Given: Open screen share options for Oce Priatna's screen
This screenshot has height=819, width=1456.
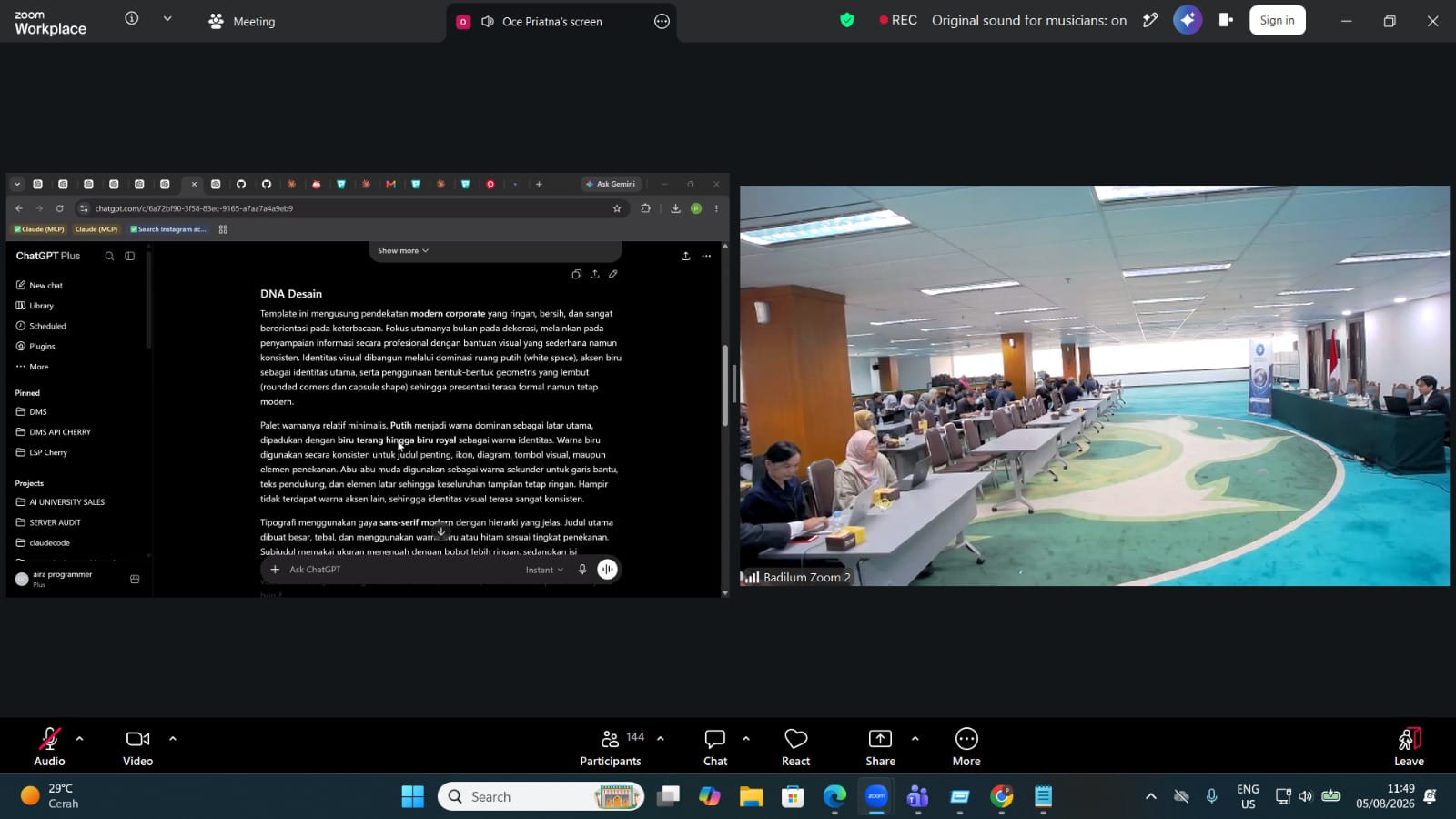Looking at the screenshot, I should pos(662,21).
